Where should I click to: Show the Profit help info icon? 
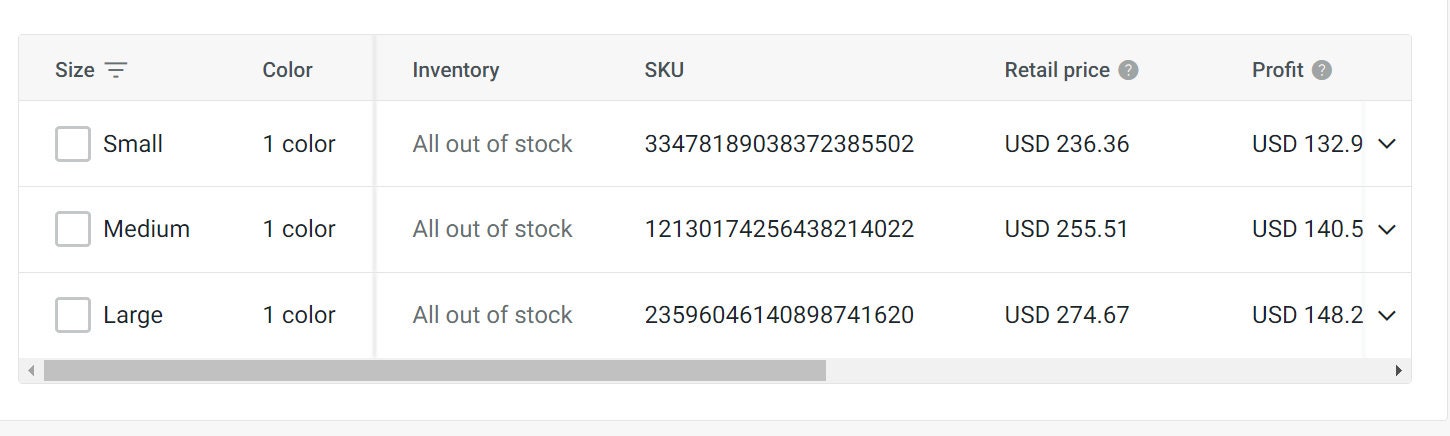pos(1322,70)
